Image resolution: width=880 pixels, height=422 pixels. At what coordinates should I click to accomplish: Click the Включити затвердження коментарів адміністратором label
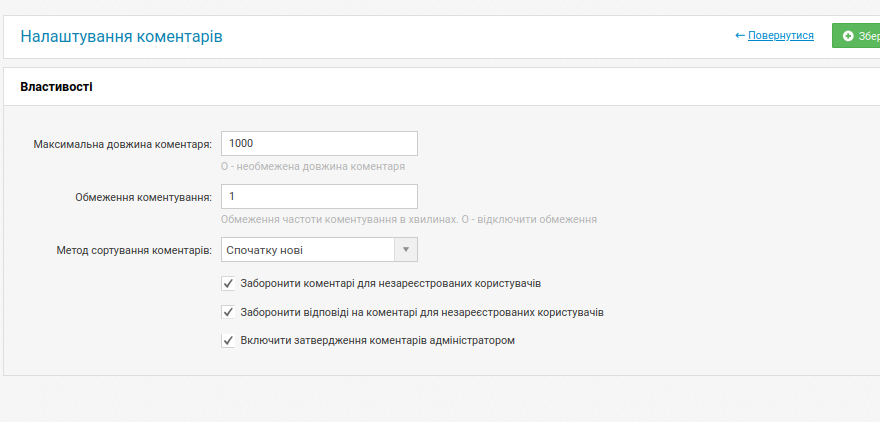[x=377, y=341]
